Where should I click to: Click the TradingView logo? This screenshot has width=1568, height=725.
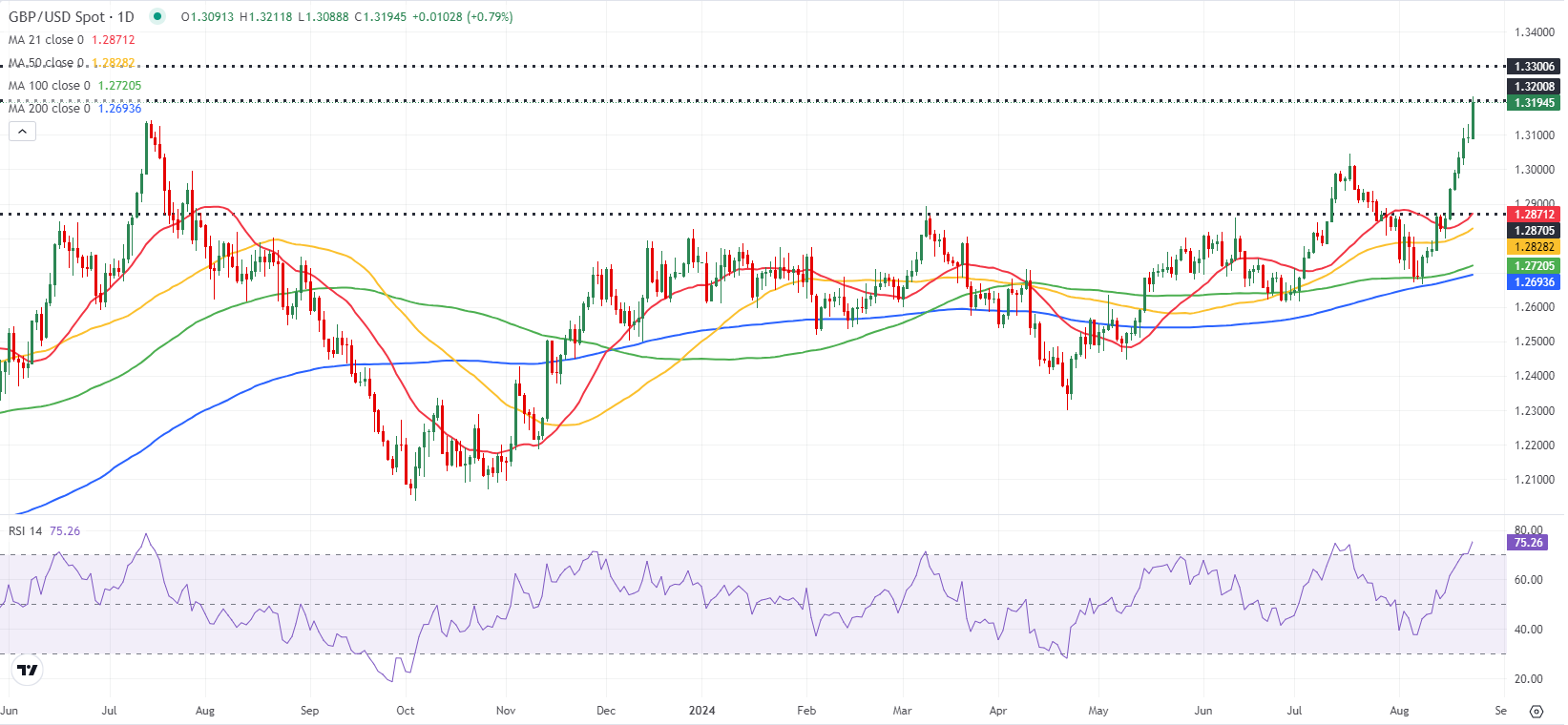pos(28,670)
